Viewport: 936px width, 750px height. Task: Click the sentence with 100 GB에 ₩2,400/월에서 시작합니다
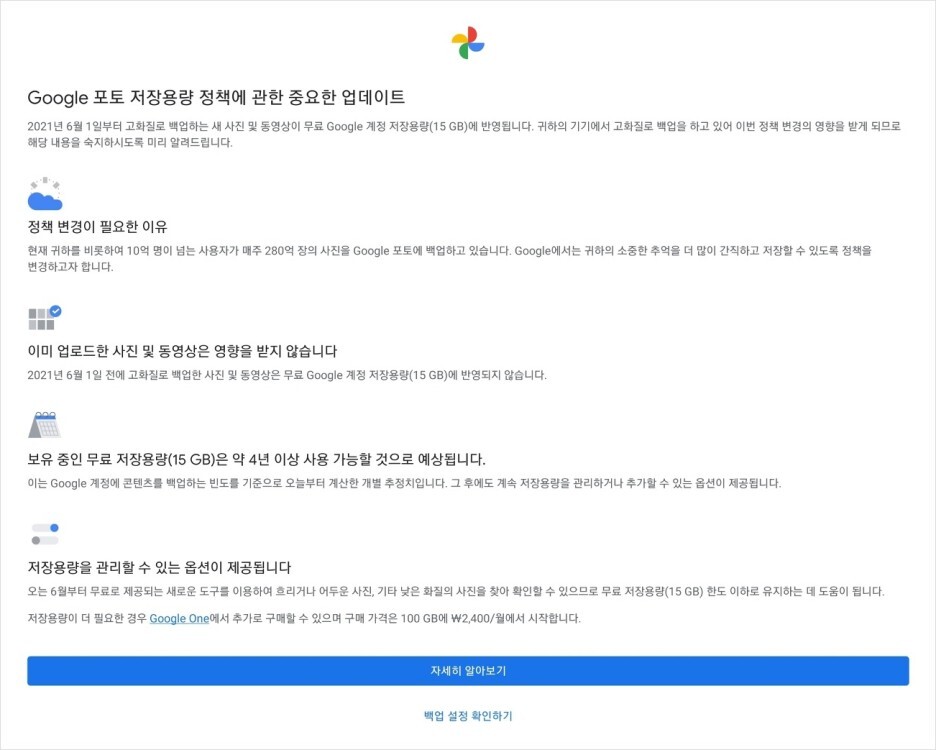point(304,618)
